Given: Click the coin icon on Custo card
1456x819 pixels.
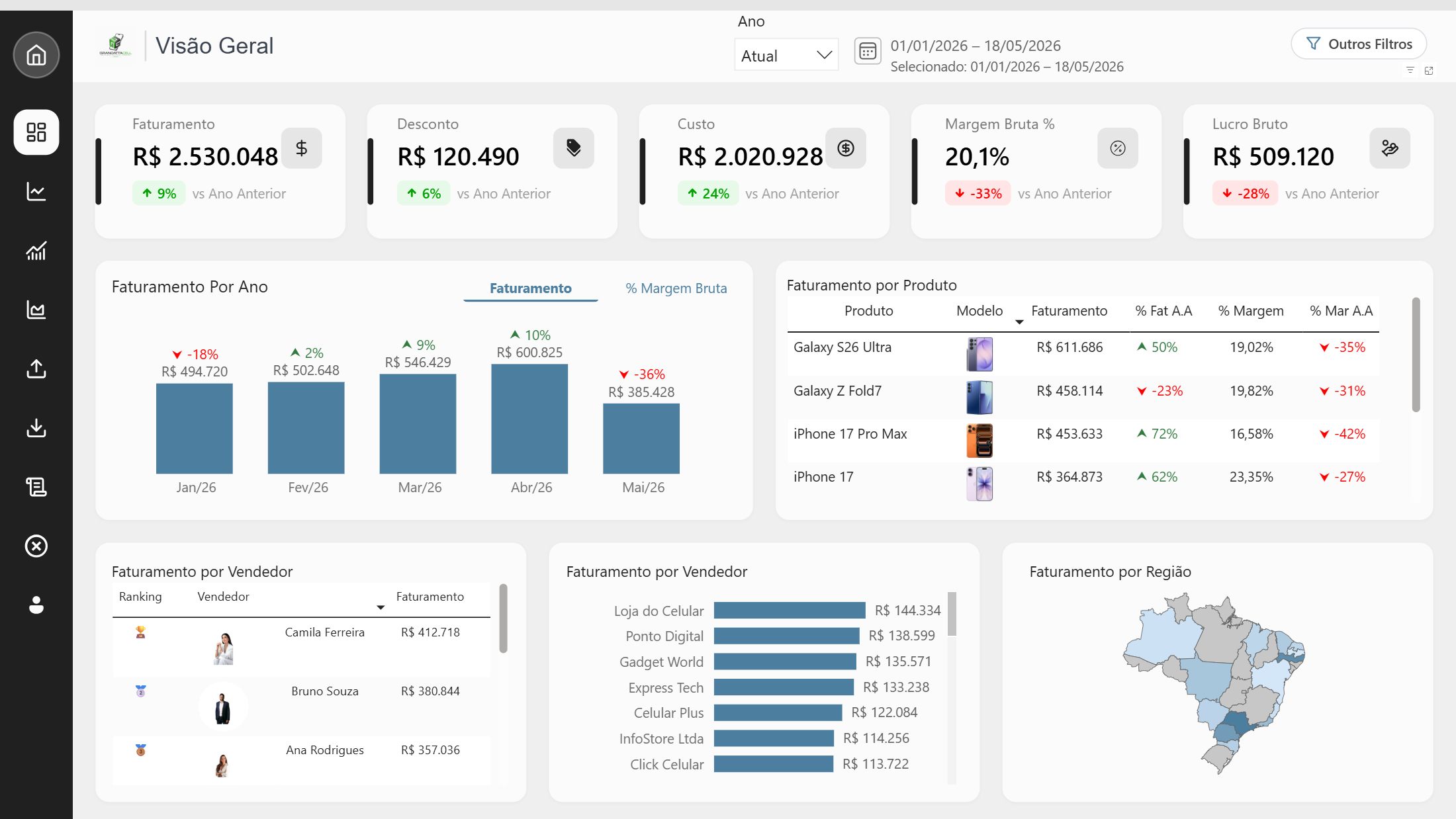Looking at the screenshot, I should (846, 148).
